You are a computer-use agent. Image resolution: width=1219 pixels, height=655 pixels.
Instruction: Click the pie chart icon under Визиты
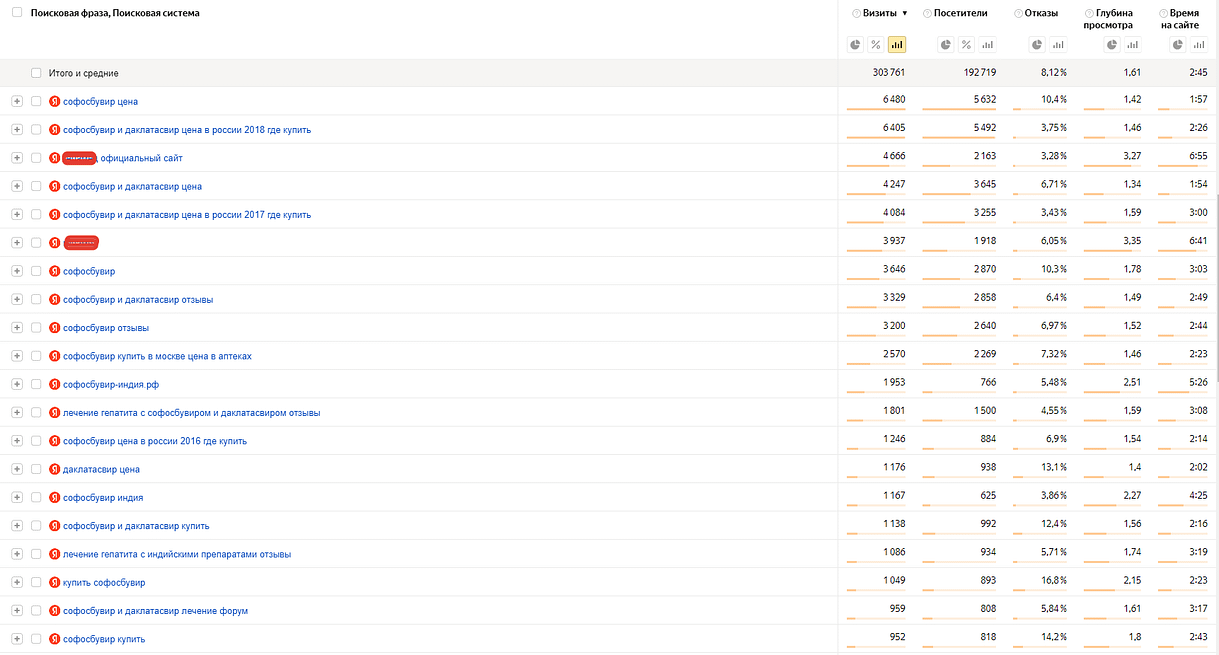[x=855, y=44]
